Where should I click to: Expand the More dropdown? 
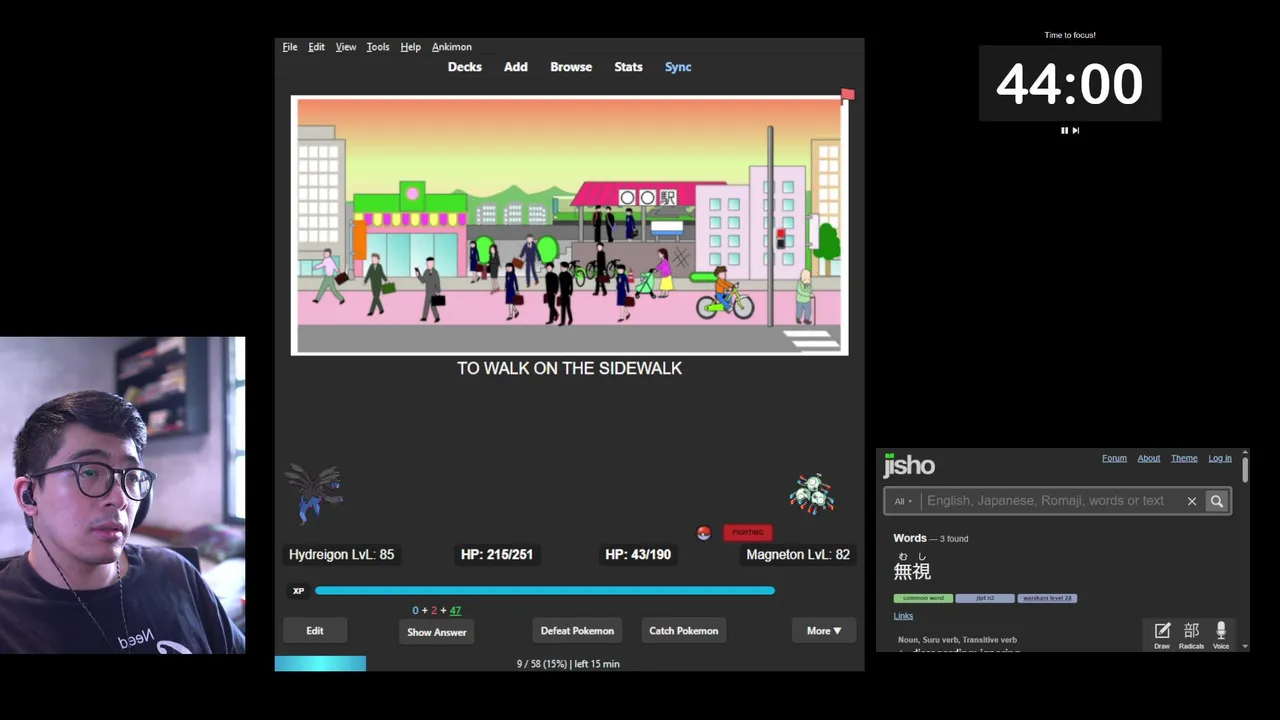click(824, 631)
